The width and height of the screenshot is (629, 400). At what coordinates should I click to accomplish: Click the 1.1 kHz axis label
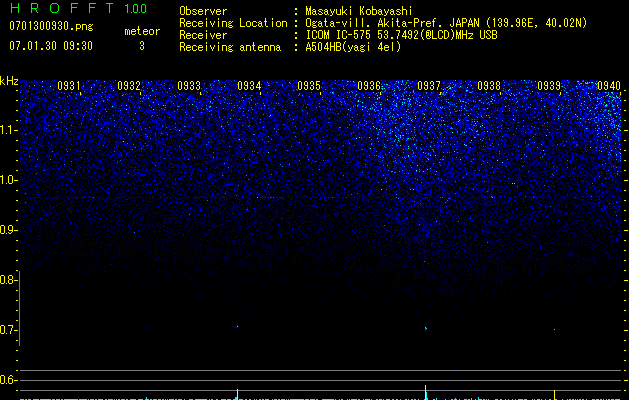click(9, 130)
